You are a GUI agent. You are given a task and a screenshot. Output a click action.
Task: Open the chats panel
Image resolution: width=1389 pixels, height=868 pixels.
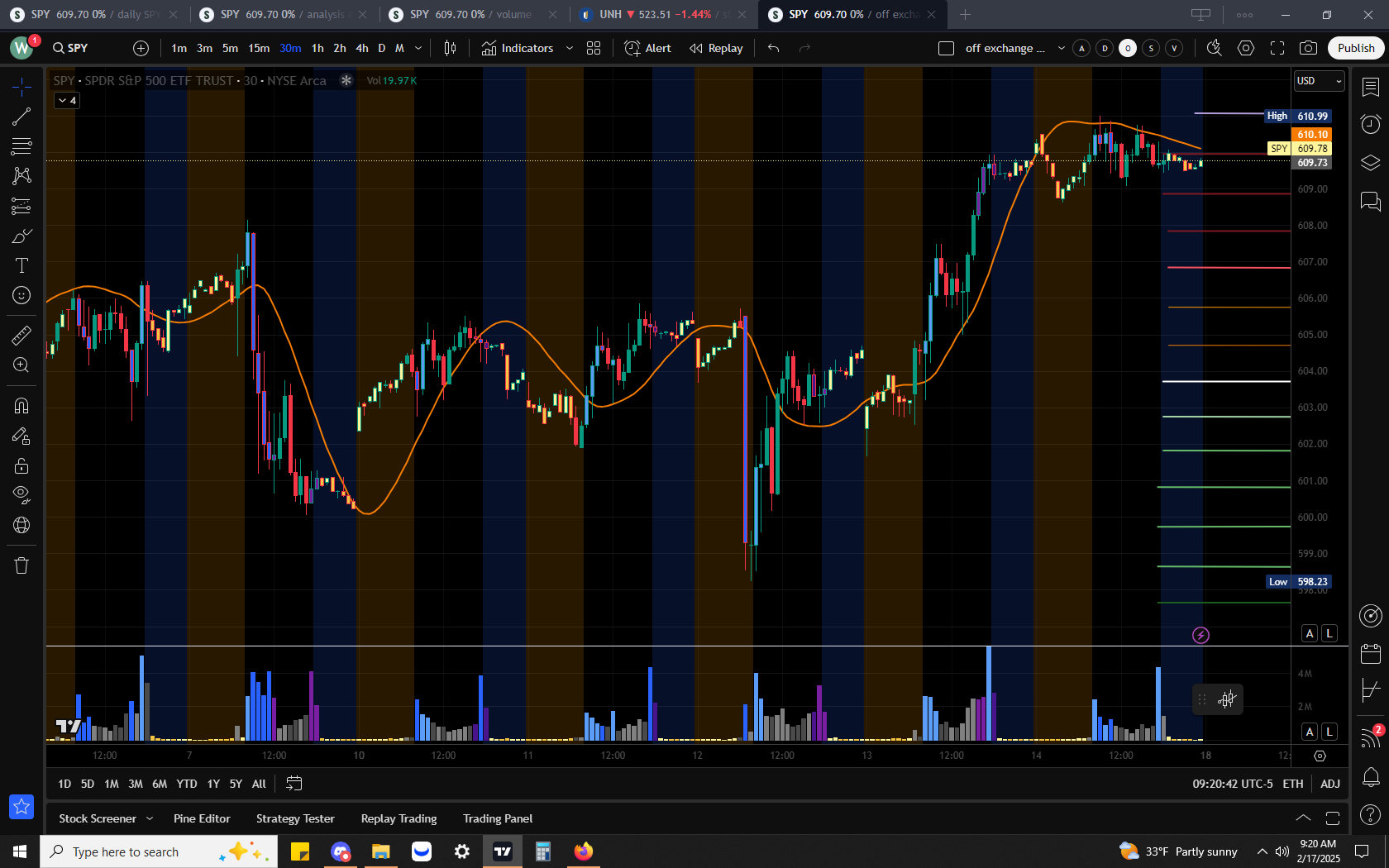coord(1371,201)
